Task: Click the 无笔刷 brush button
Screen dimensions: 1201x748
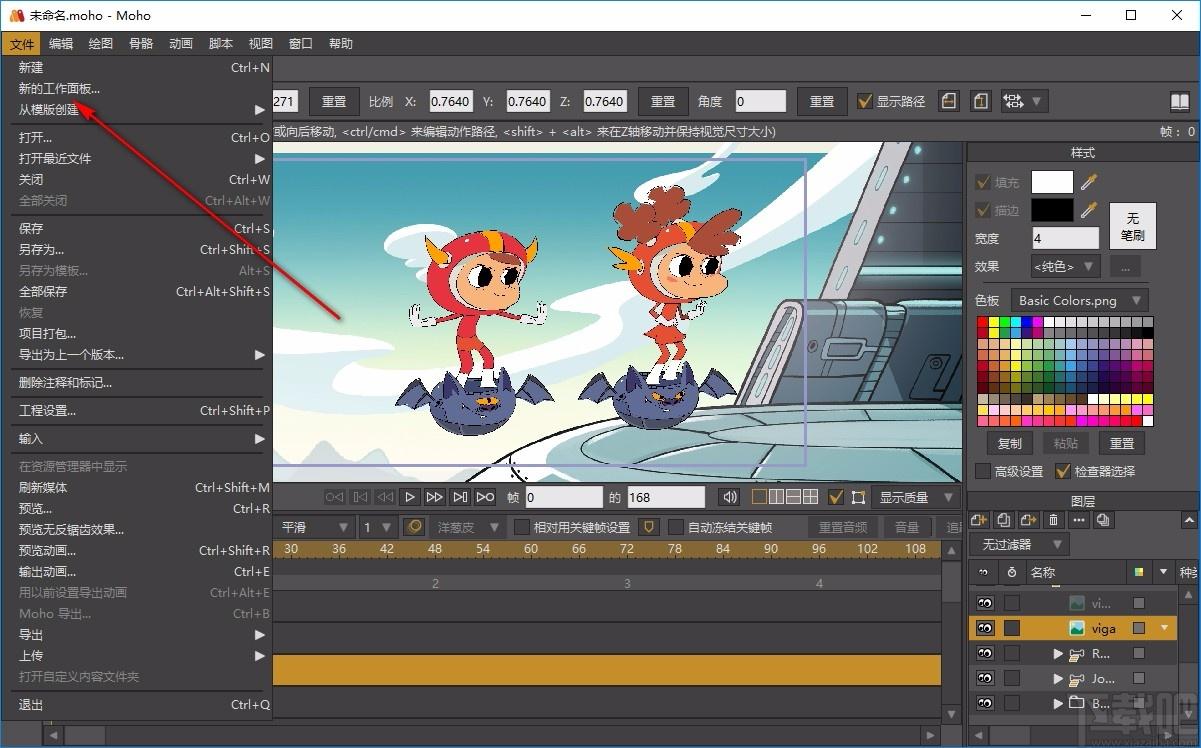Action: (1132, 226)
